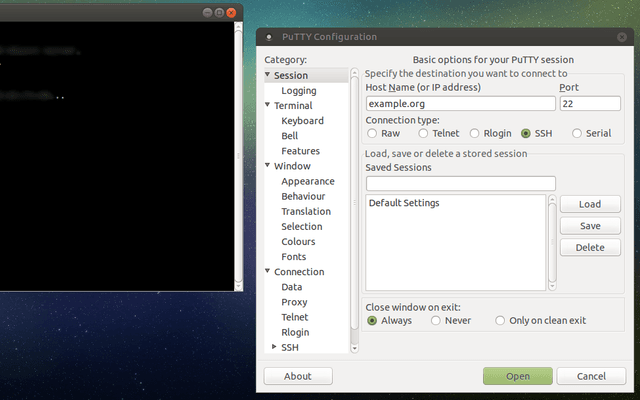Collapse the Connection category triangle
This screenshot has width=640, height=400.
267,271
